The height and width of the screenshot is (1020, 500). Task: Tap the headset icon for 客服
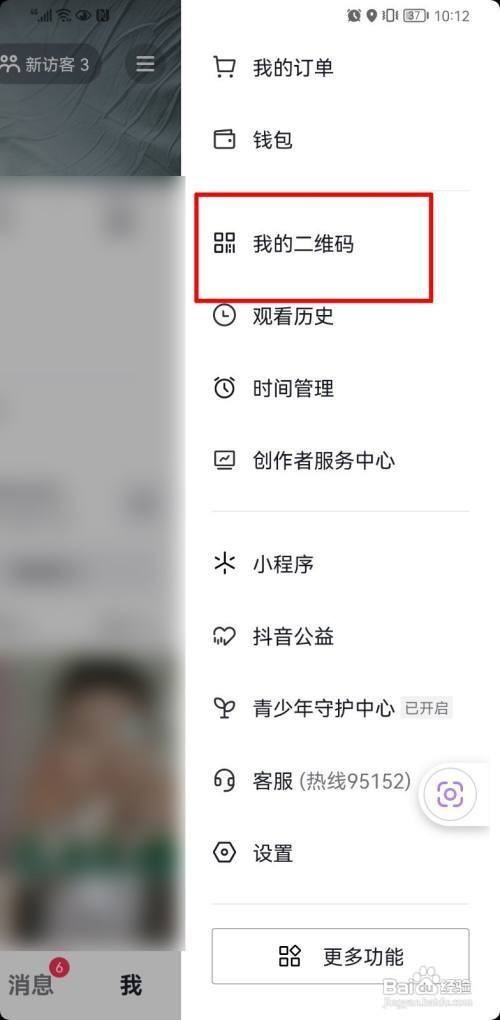(224, 780)
